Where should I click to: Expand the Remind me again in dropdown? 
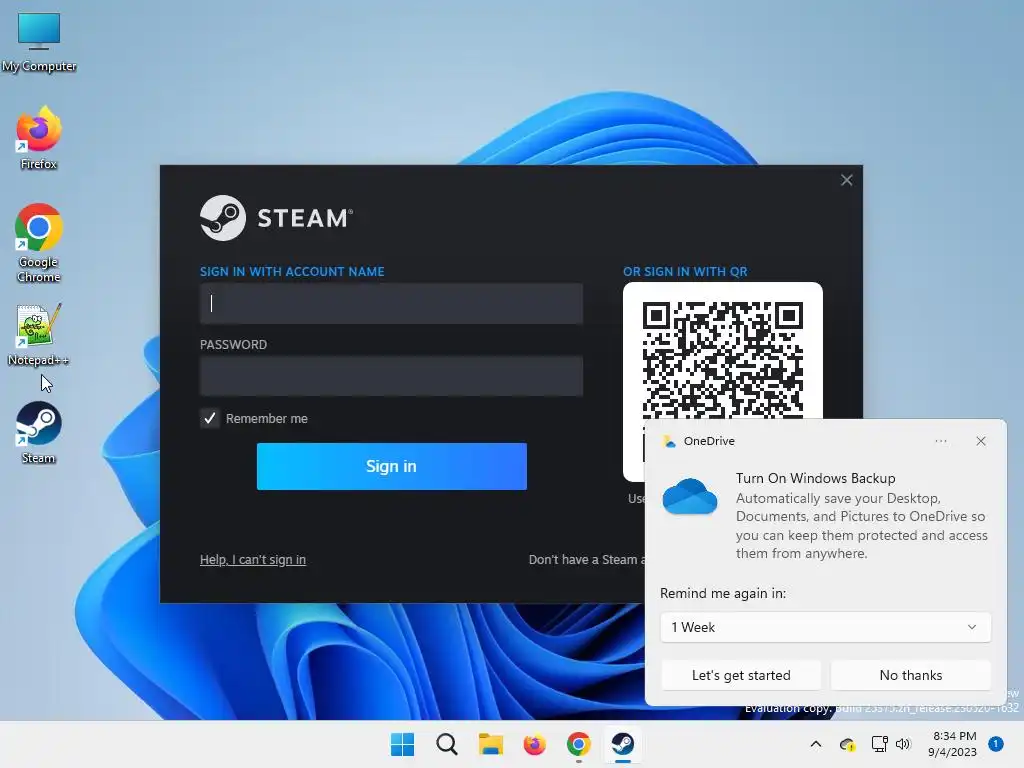pos(825,627)
